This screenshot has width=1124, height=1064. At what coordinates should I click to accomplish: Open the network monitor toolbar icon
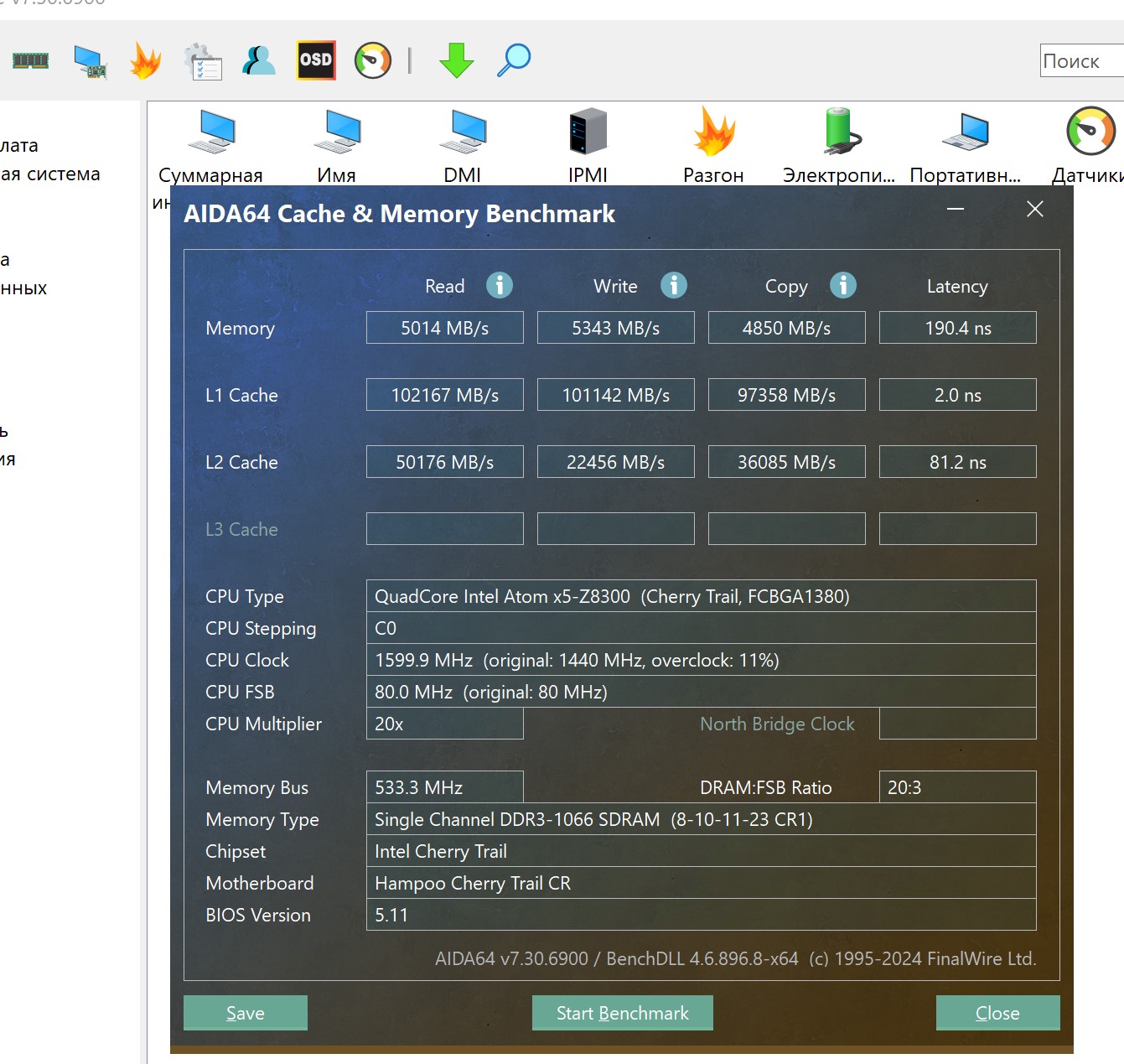click(x=91, y=61)
